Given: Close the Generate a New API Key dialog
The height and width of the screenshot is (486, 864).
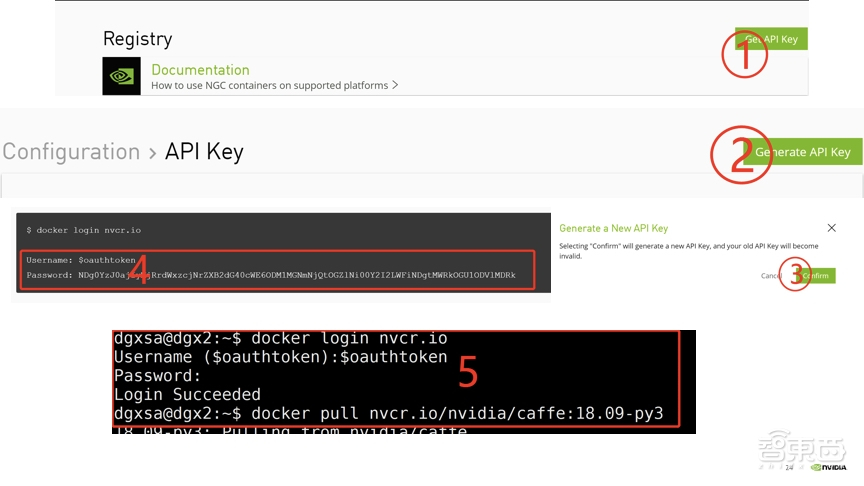Looking at the screenshot, I should 832,228.
